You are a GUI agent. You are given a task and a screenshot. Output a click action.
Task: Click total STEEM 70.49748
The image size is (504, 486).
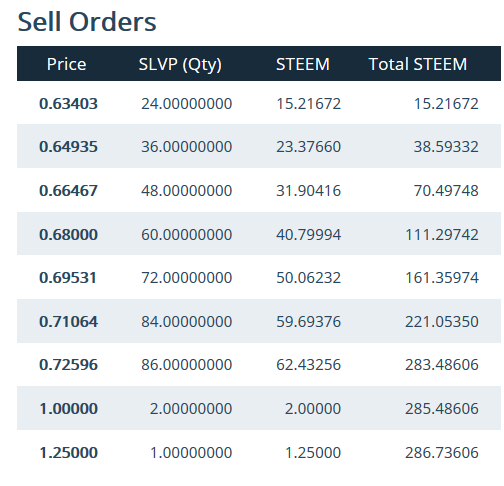pyautogui.click(x=446, y=191)
